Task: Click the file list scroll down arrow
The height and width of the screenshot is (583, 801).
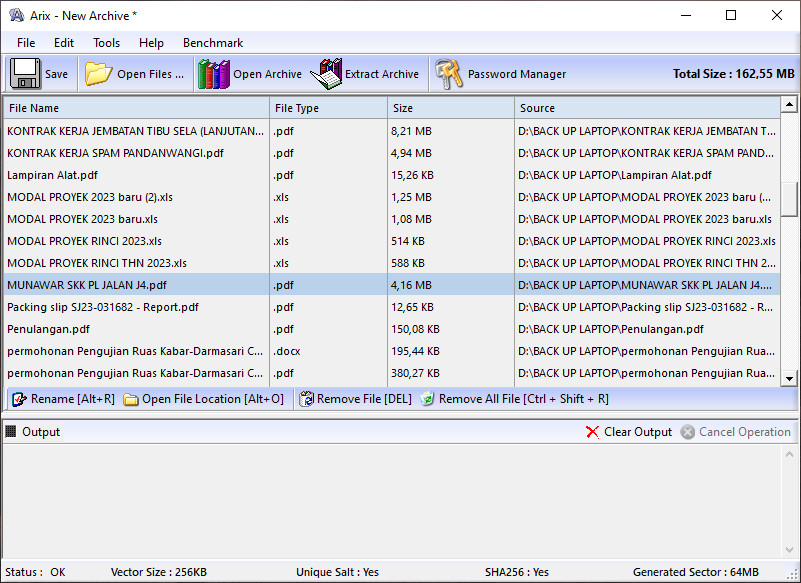Action: (789, 379)
